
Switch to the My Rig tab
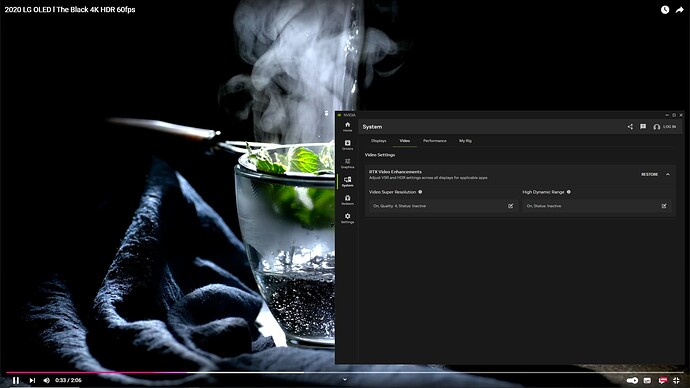coord(465,141)
